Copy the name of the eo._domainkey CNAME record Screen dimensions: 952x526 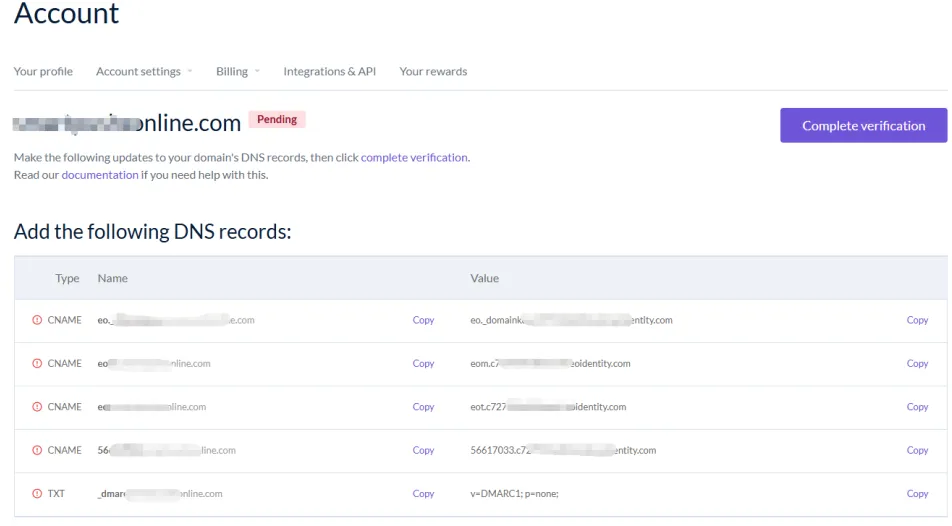(423, 320)
